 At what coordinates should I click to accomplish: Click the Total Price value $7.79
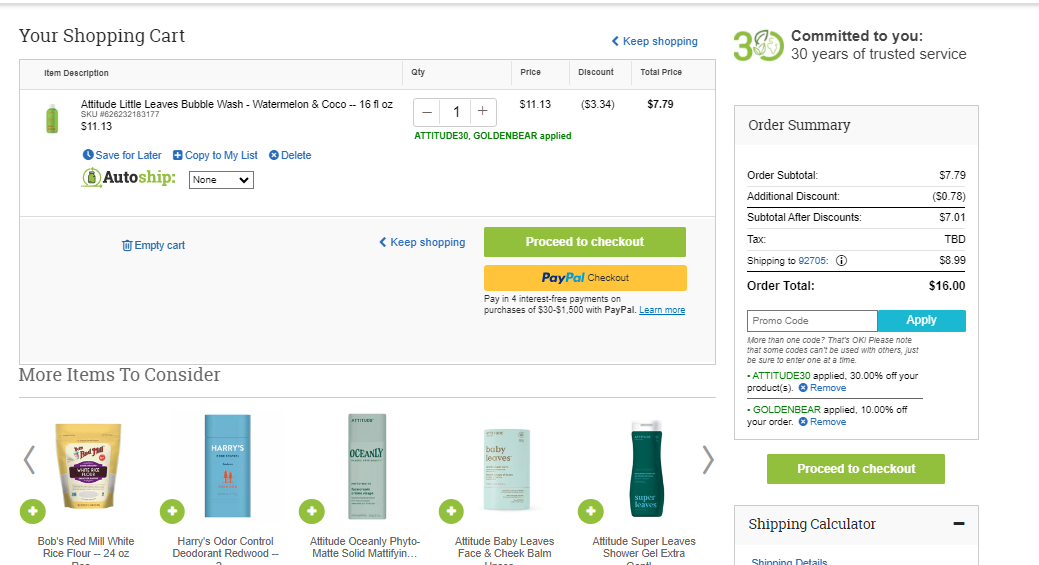click(x=660, y=104)
